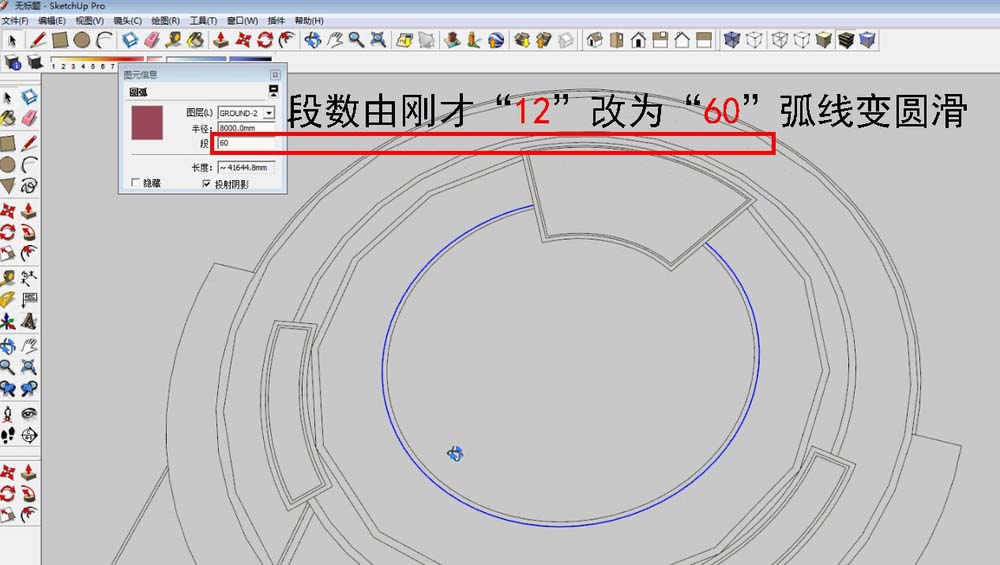
Task: Click the 长度 length field
Action: 246,168
